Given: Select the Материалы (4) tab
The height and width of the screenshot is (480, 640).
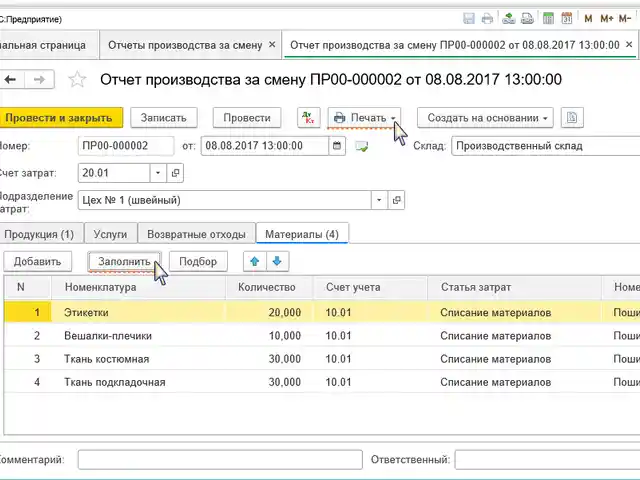Looking at the screenshot, I should tap(302, 234).
